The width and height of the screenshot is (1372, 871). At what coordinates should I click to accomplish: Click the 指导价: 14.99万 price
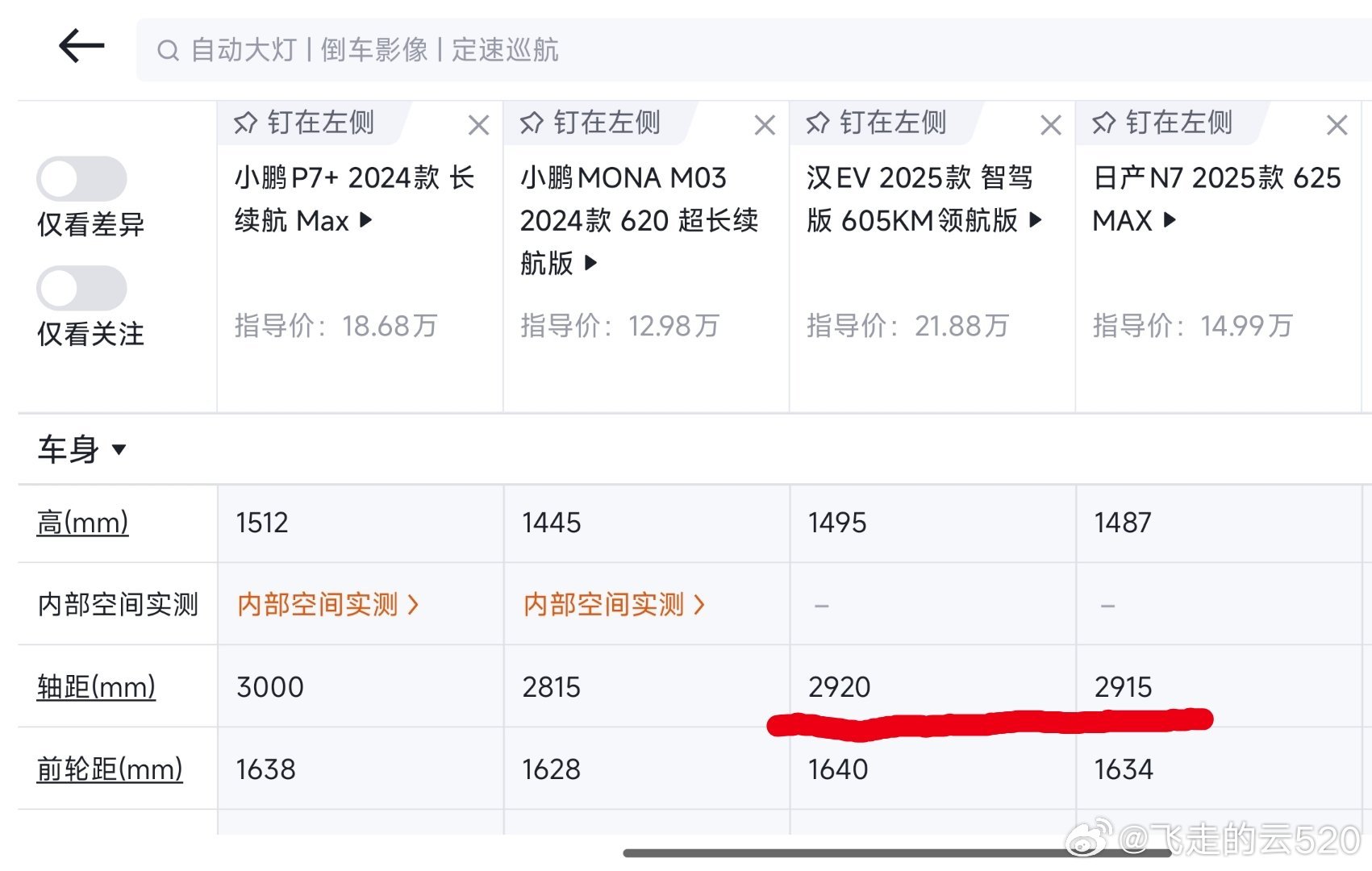click(1192, 326)
